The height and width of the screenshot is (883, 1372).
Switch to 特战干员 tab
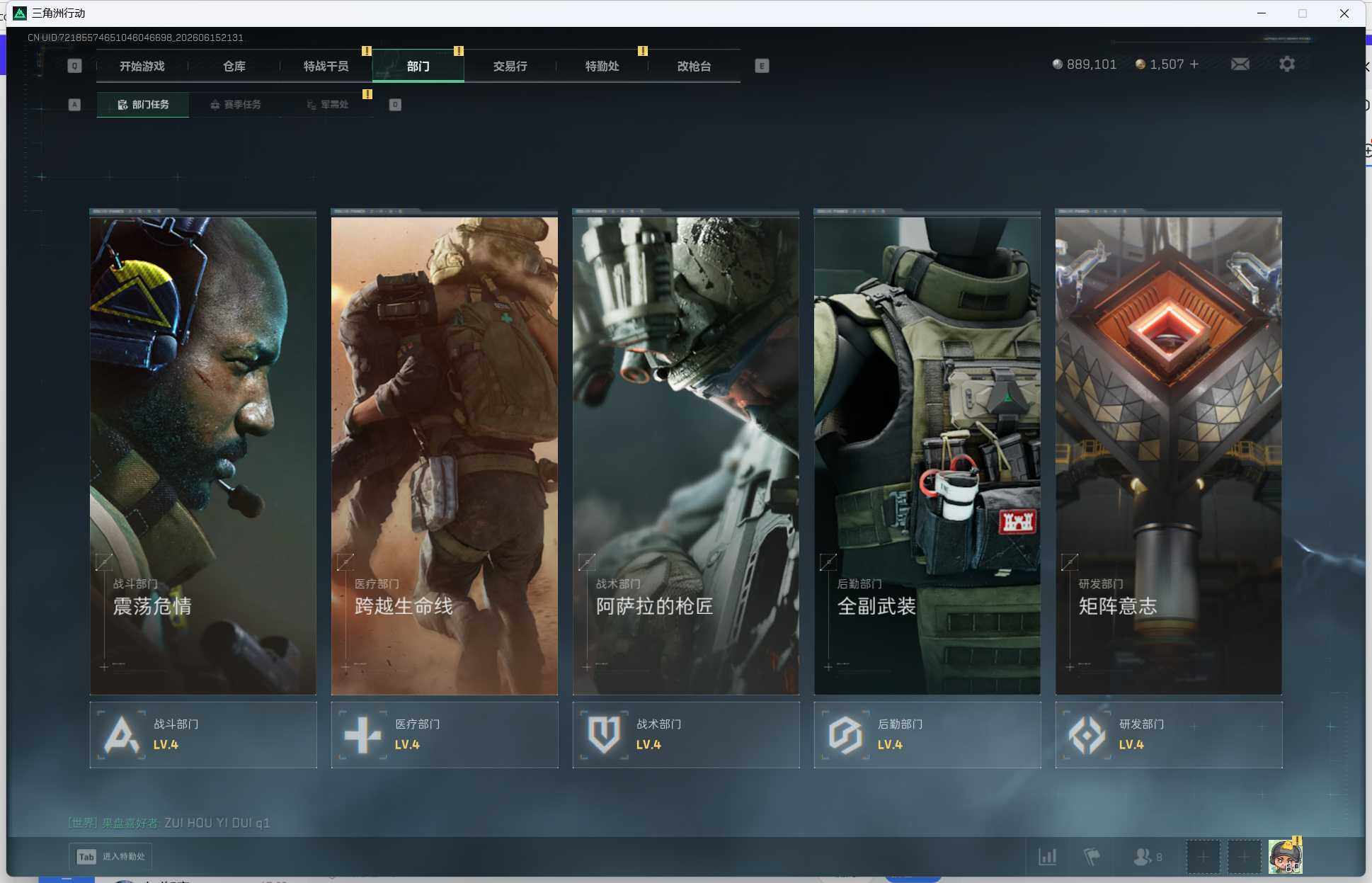pyautogui.click(x=326, y=66)
